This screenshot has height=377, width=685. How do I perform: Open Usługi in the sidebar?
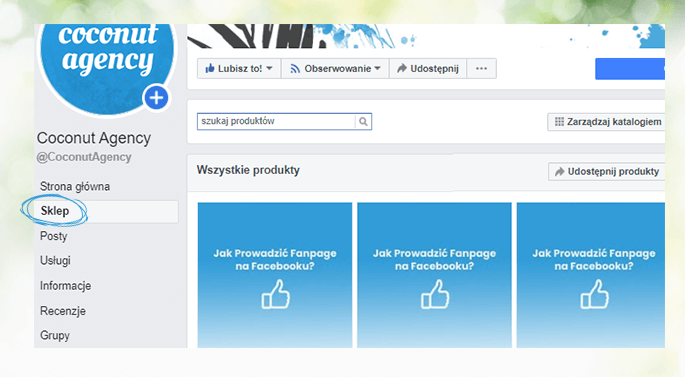click(55, 261)
